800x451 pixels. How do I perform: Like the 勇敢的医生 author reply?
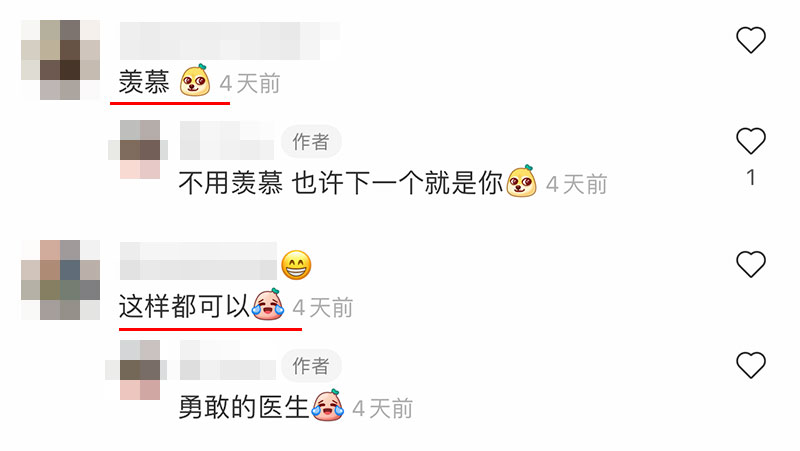tap(751, 365)
